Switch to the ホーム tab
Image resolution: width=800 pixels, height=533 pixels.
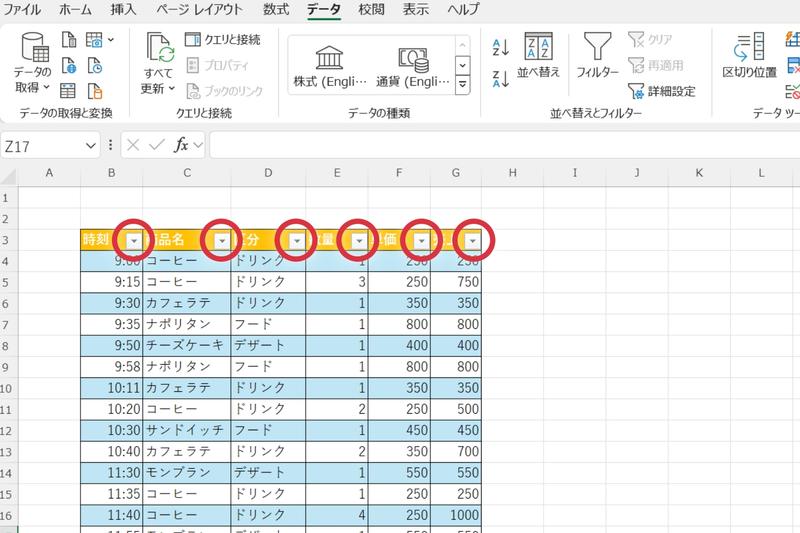pyautogui.click(x=75, y=9)
